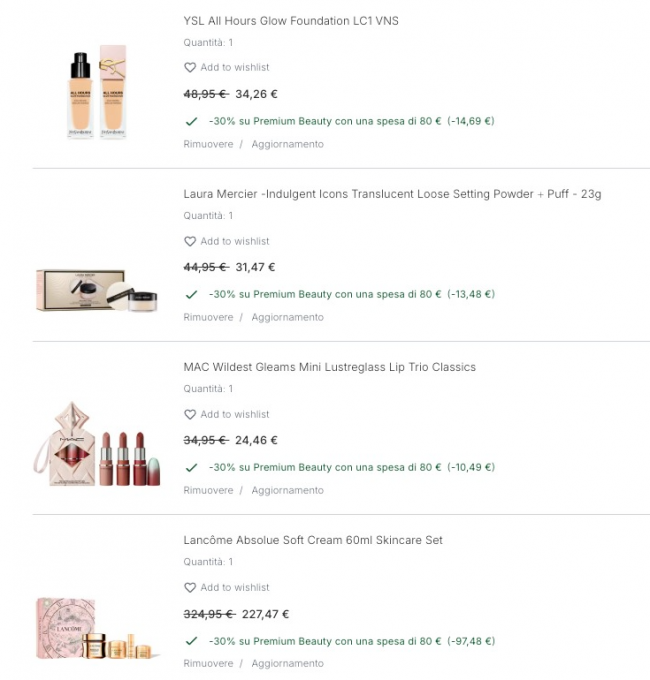
Task: Click the wishlist heart icon for YSL Foundation
Action: (x=190, y=68)
